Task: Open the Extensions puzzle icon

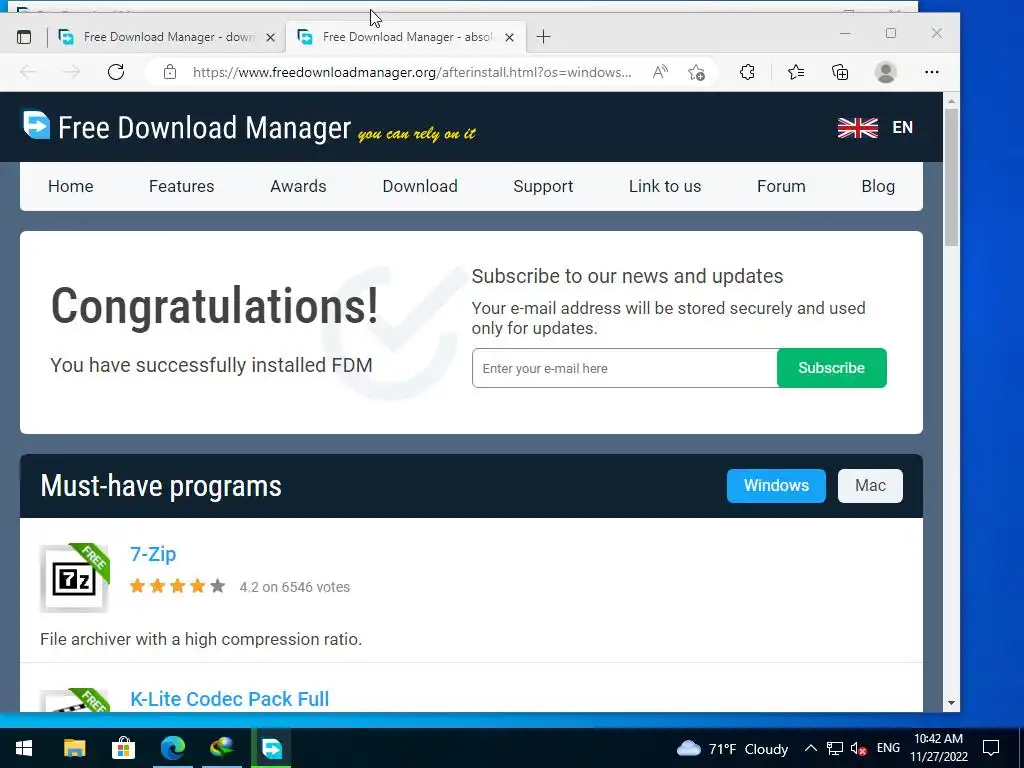Action: click(748, 72)
